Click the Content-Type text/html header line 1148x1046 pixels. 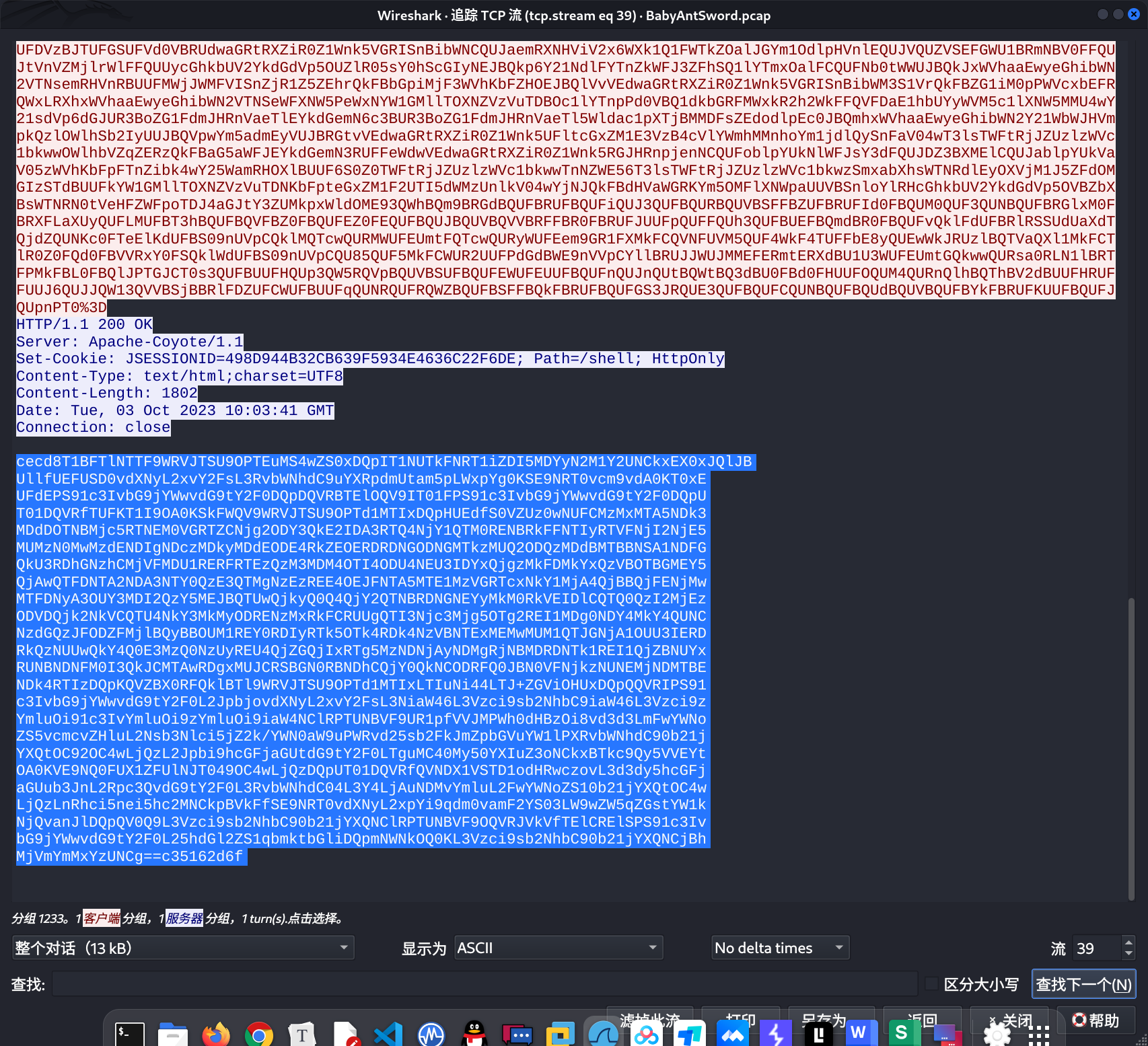180,376
